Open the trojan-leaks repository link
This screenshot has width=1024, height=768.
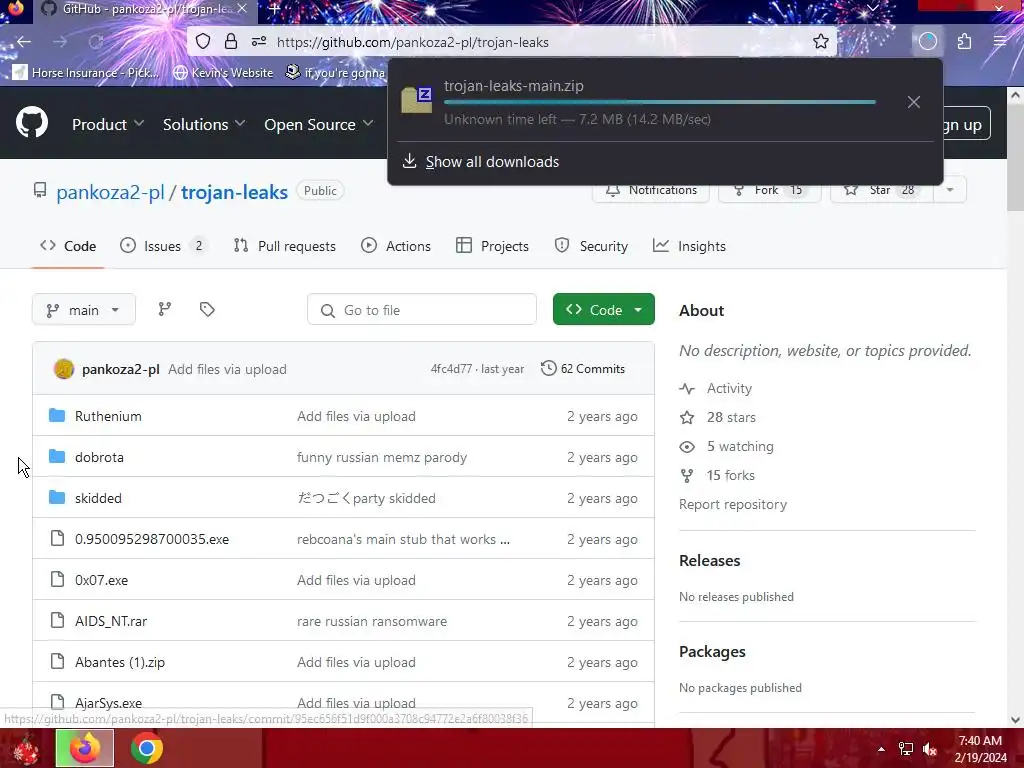pyautogui.click(x=234, y=192)
